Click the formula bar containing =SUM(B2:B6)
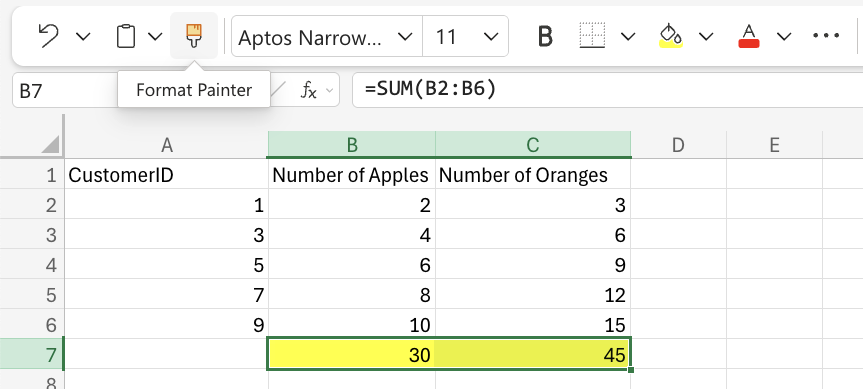 tap(607, 90)
